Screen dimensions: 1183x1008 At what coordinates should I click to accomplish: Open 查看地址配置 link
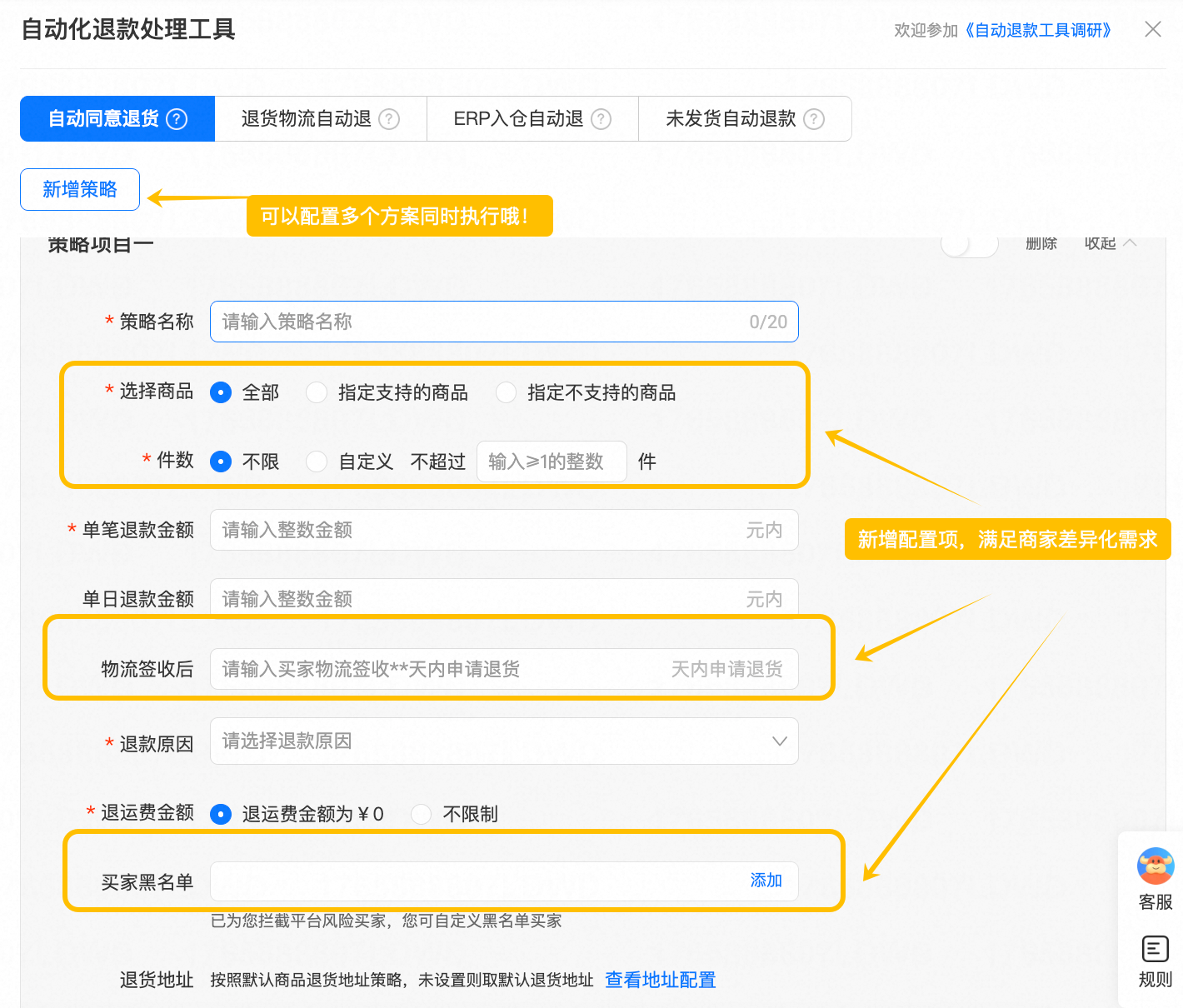click(660, 980)
